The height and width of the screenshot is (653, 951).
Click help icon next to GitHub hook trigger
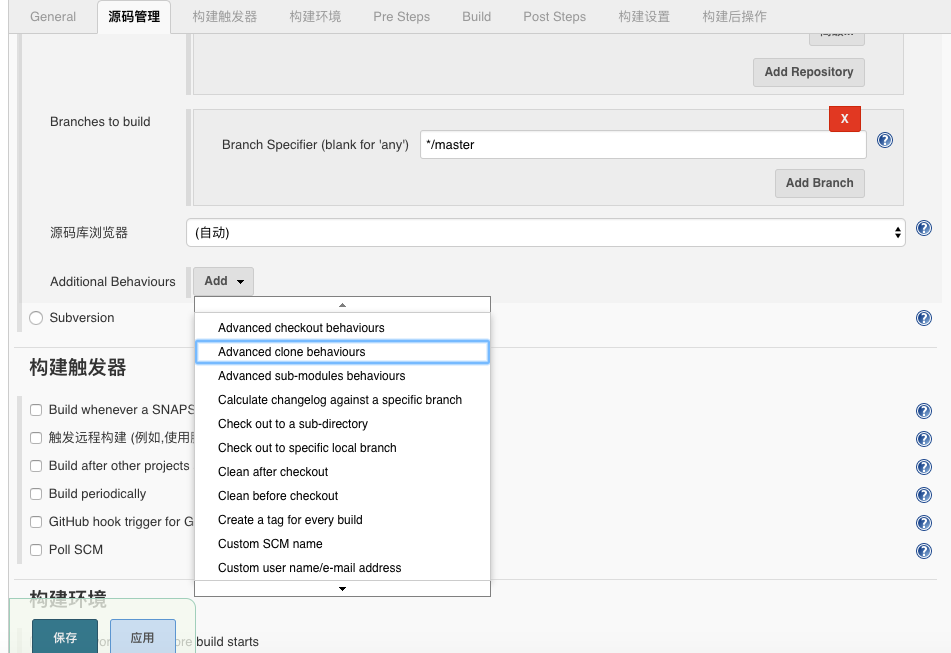click(923, 522)
